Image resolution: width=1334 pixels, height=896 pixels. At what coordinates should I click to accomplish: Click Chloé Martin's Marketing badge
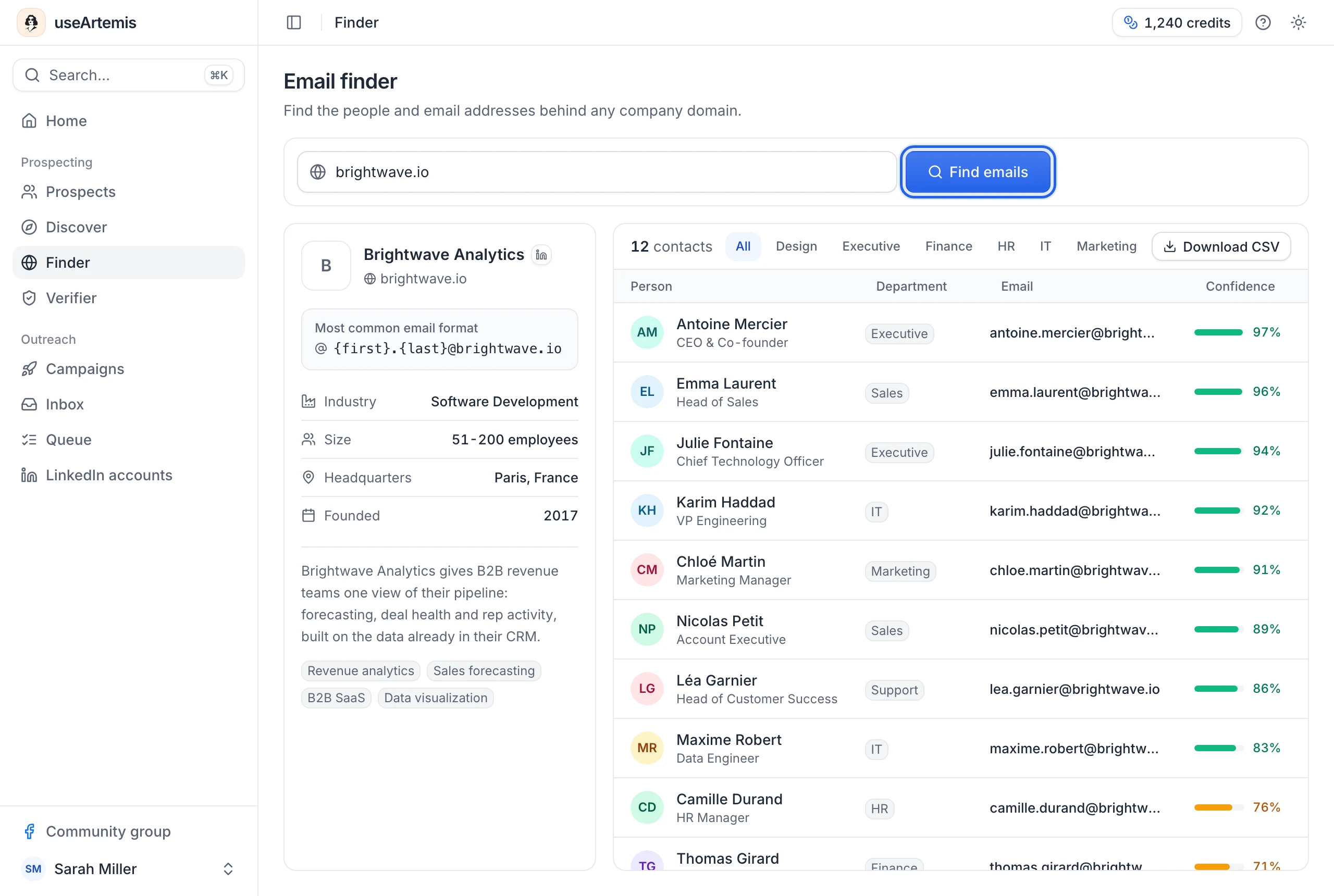tap(900, 571)
